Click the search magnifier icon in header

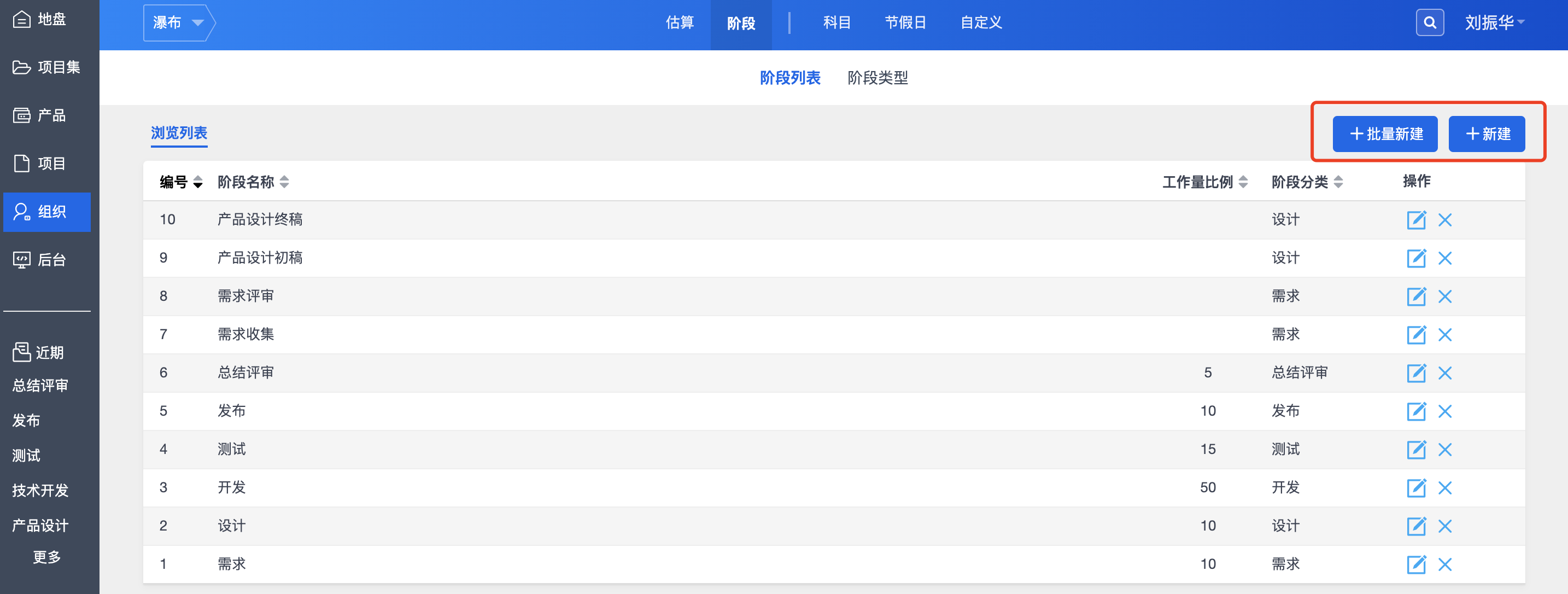[x=1429, y=23]
